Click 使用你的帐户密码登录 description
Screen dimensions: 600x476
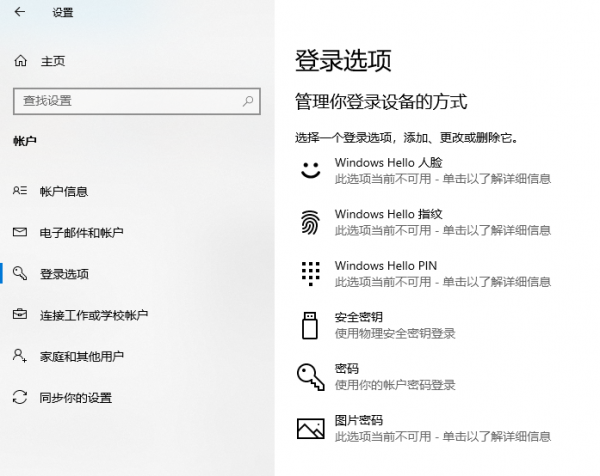click(395, 385)
